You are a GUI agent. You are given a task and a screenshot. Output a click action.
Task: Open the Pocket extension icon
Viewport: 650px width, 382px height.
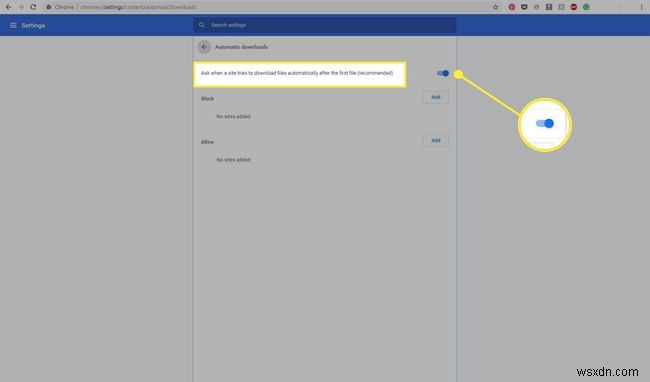524,7
